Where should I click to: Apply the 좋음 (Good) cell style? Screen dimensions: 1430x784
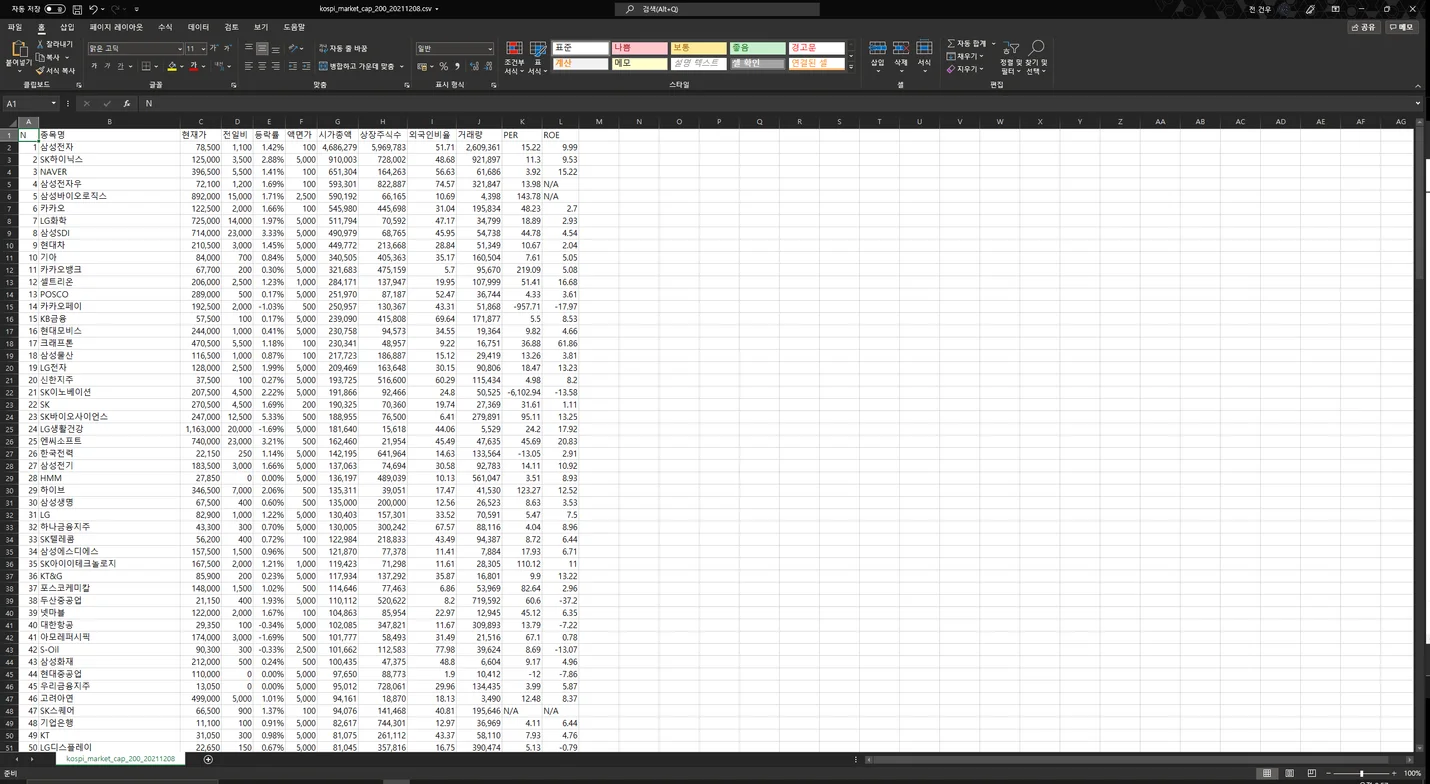point(757,48)
